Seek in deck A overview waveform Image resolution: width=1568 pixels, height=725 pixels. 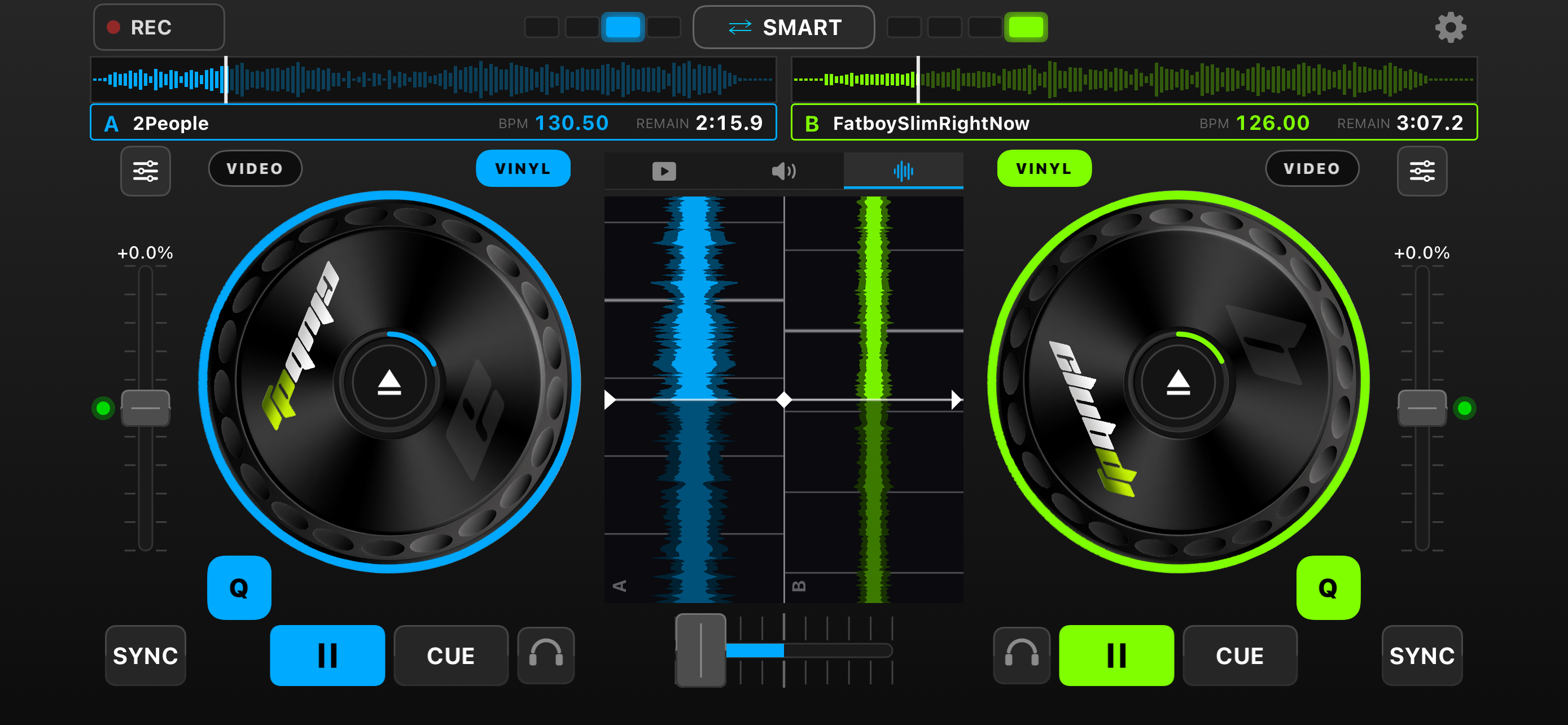(x=433, y=79)
